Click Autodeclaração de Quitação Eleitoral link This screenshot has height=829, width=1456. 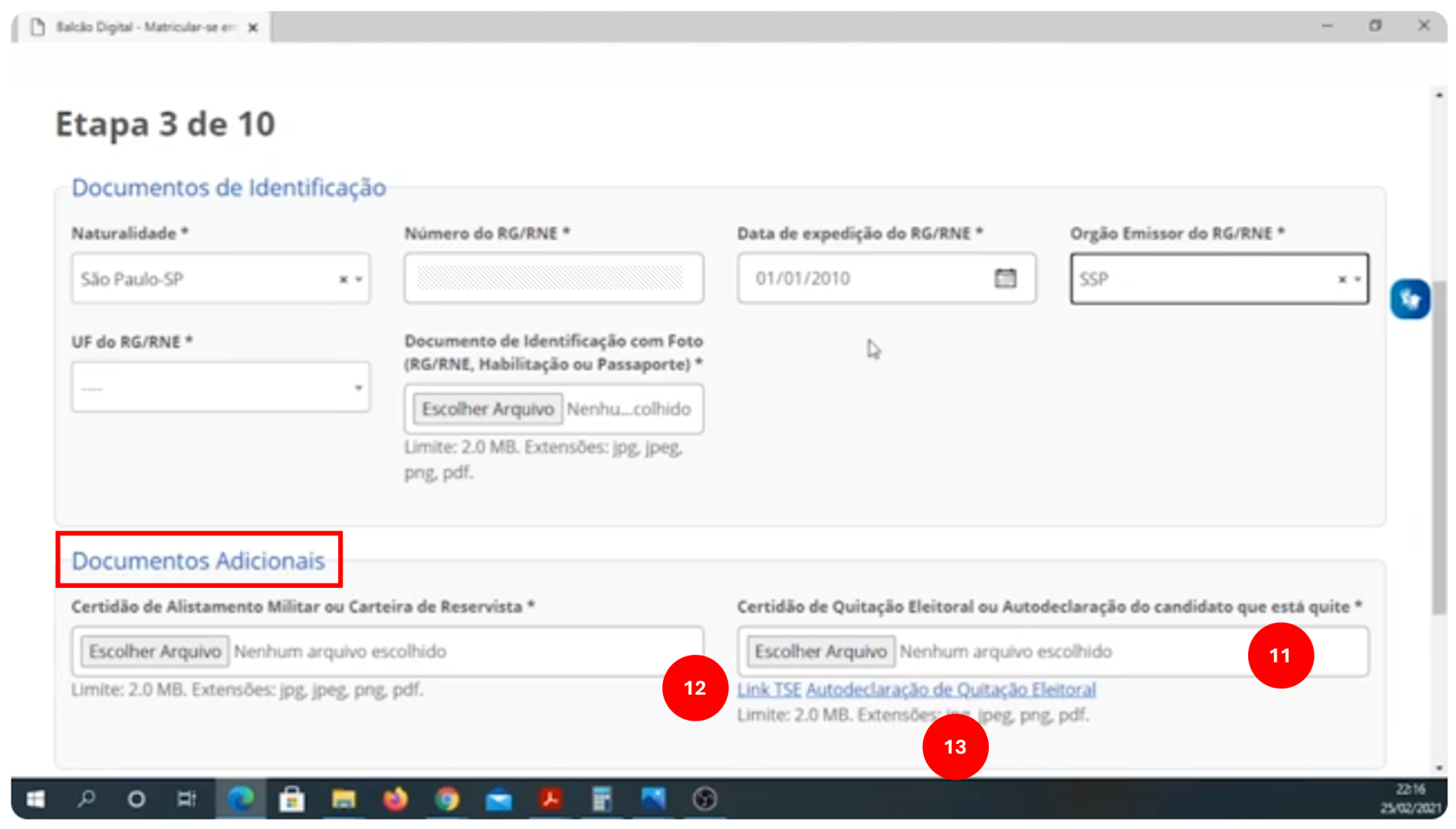(950, 689)
